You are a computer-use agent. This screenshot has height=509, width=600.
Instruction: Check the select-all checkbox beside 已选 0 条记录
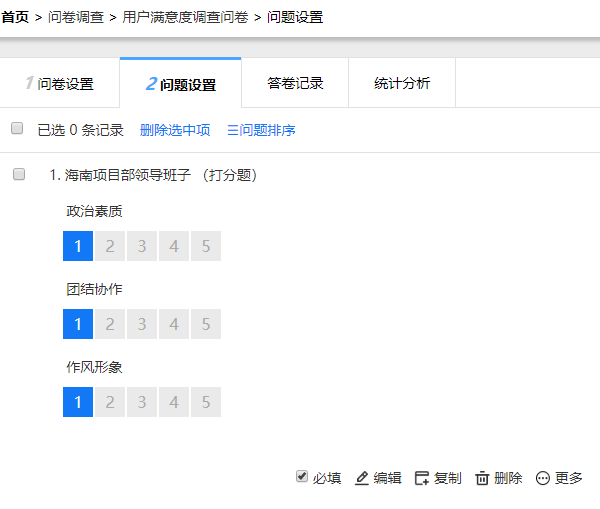click(17, 128)
